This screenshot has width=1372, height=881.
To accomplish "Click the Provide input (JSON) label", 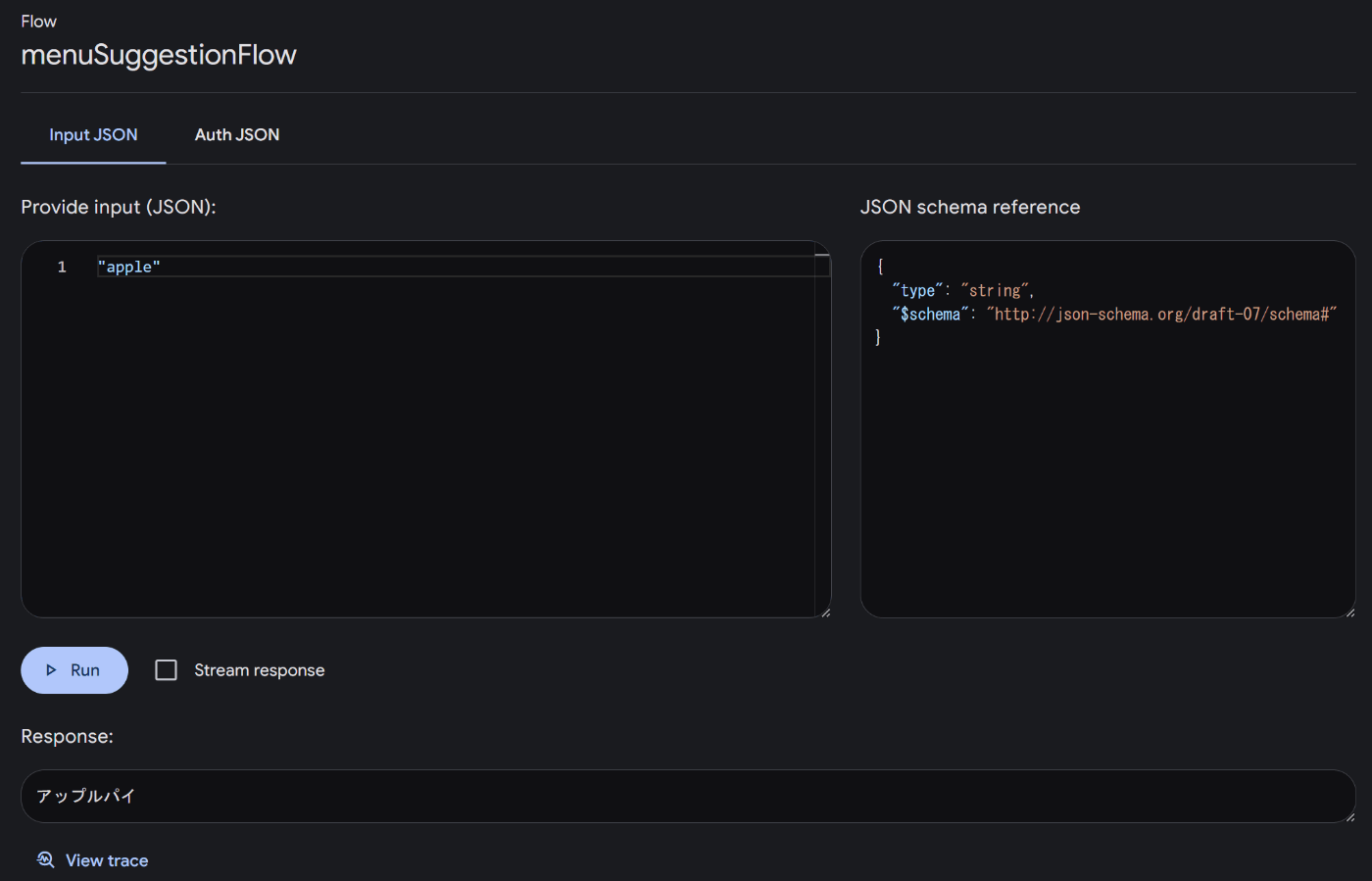I will click(119, 208).
